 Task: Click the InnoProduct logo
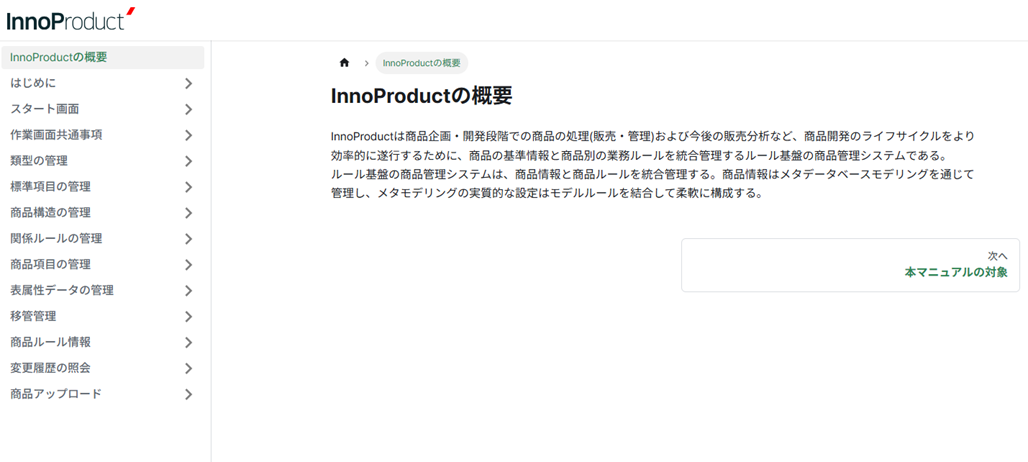(70, 18)
